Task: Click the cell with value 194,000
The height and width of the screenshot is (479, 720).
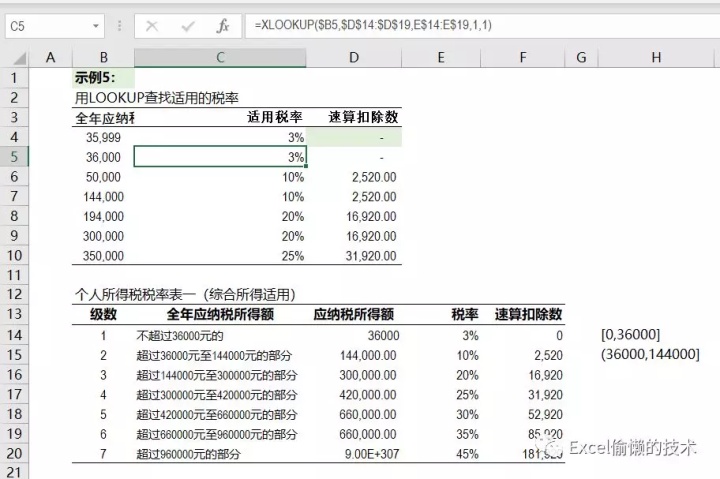Action: point(103,216)
